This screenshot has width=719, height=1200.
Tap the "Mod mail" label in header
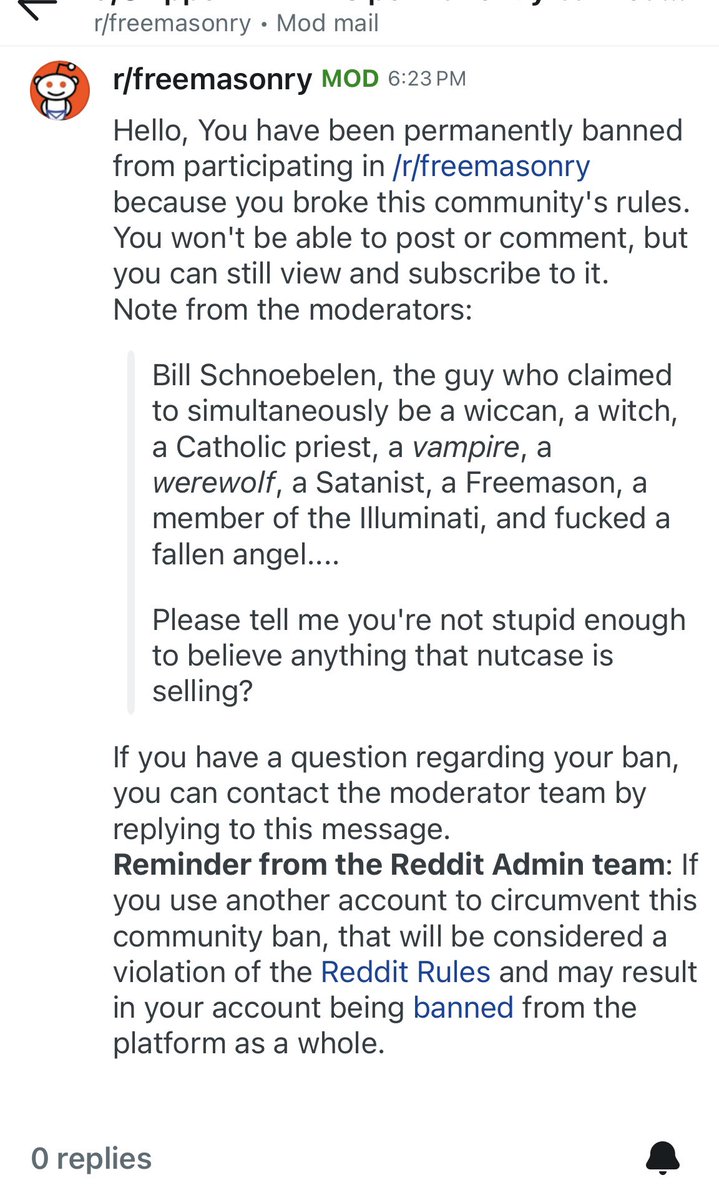tap(327, 23)
